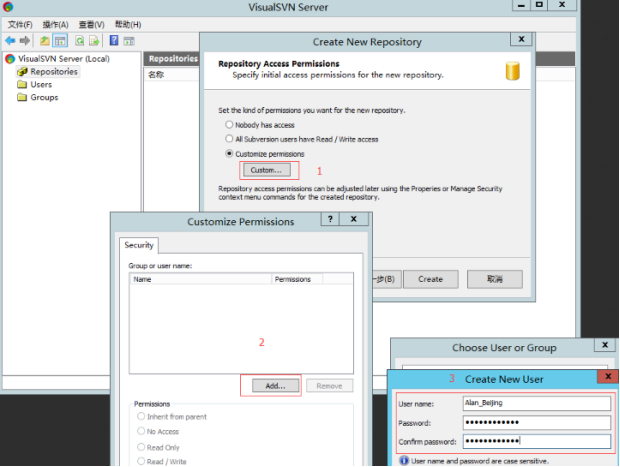Open the 操作(A) menu
This screenshot has width=620, height=467.
pyautogui.click(x=55, y=25)
